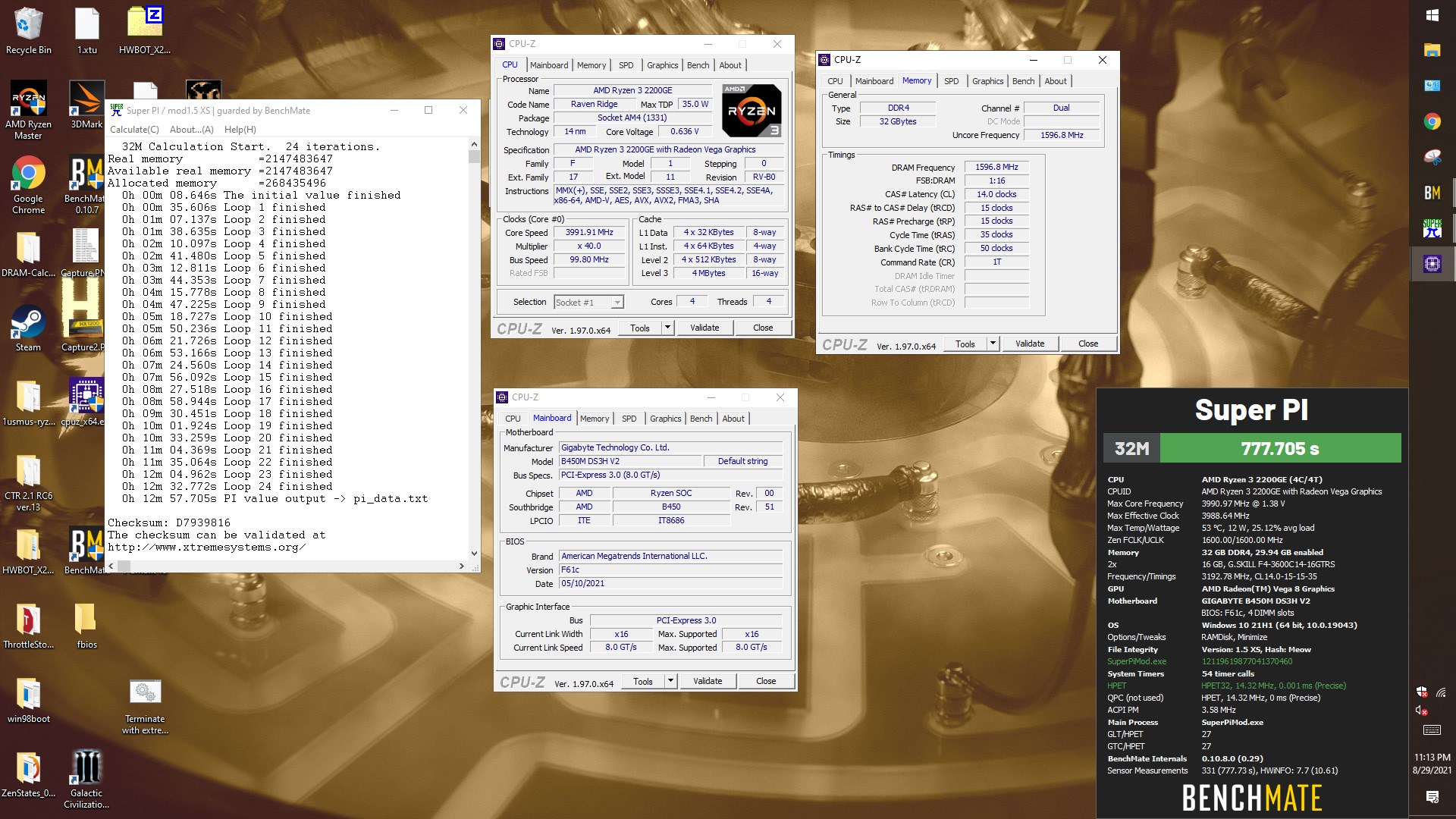Open the Recycle Bin desktop icon
The width and height of the screenshot is (1456, 819).
(x=28, y=30)
